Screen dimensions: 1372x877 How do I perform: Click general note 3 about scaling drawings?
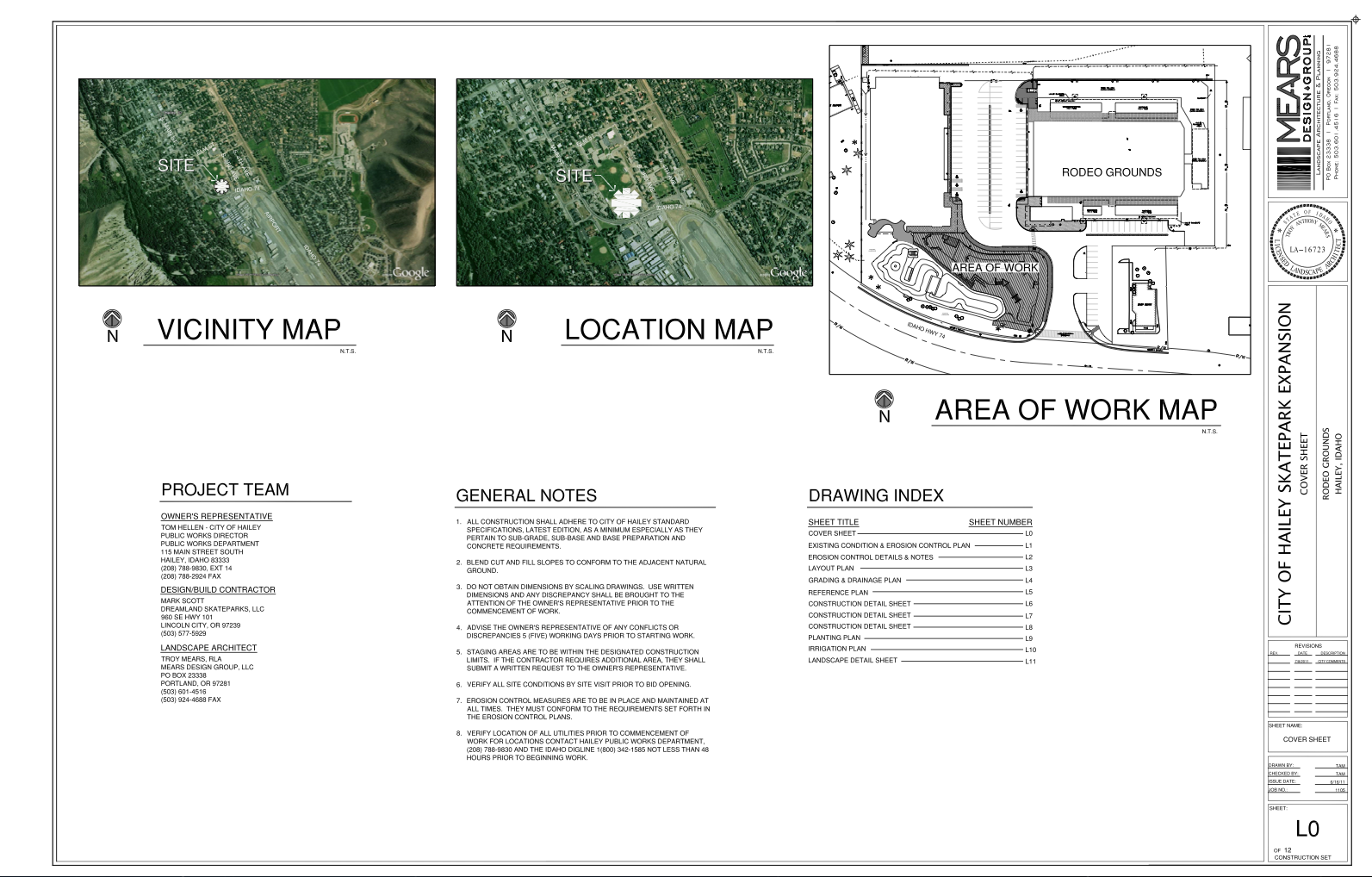[x=575, y=599]
